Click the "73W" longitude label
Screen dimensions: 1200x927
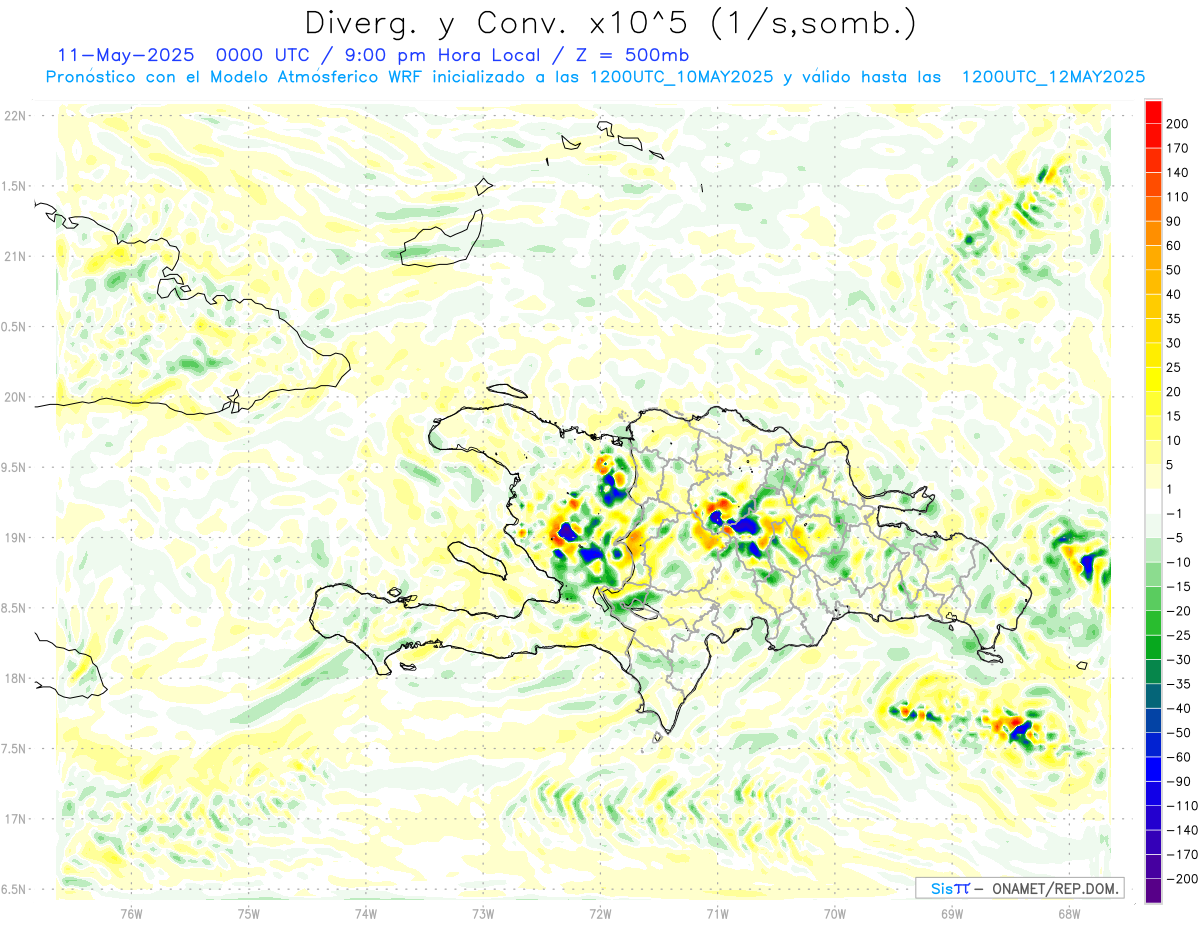483,913
